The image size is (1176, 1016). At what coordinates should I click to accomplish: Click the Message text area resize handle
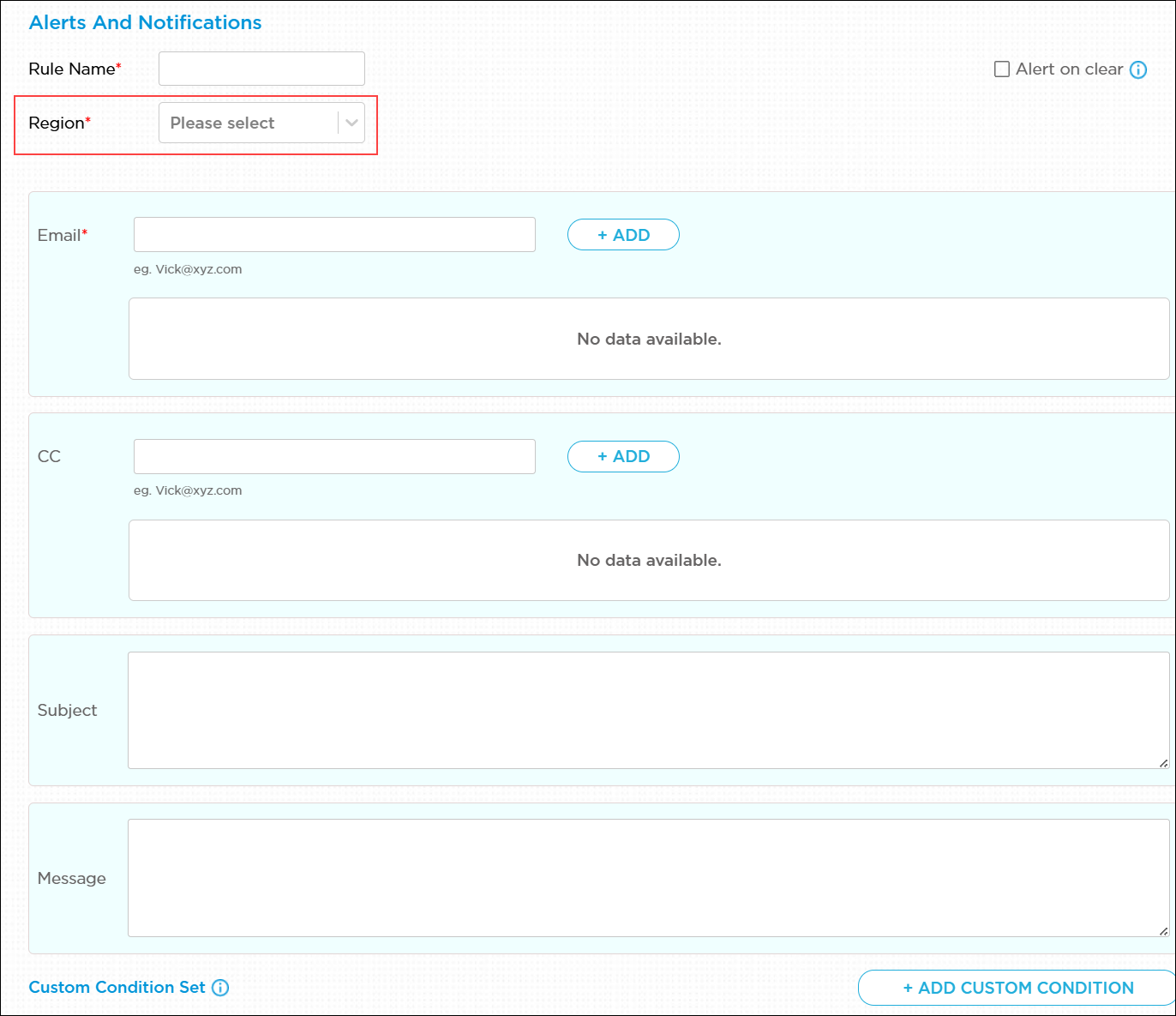click(1163, 931)
